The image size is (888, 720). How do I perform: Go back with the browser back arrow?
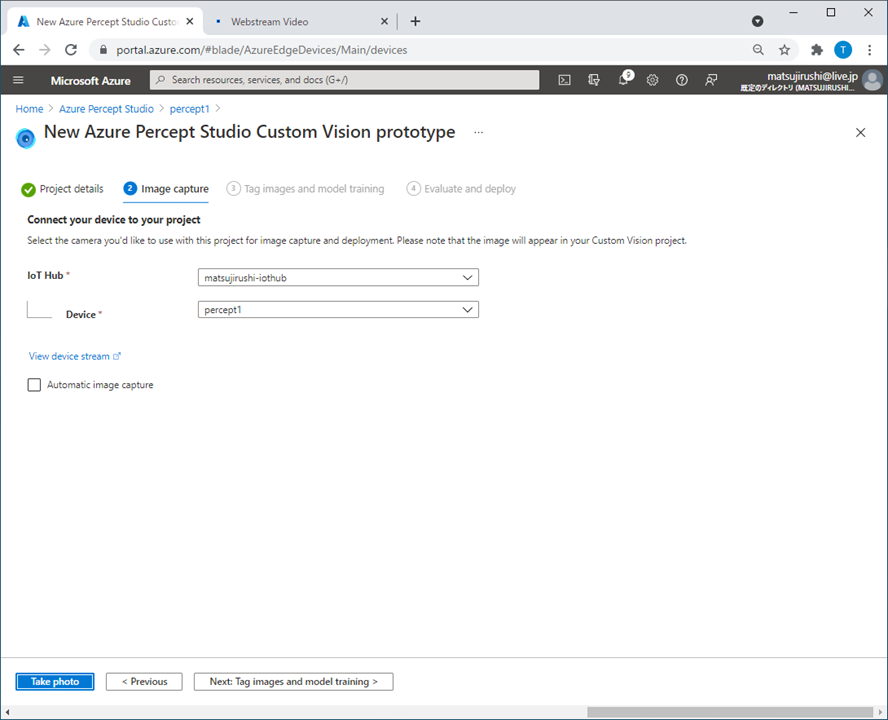click(19, 50)
